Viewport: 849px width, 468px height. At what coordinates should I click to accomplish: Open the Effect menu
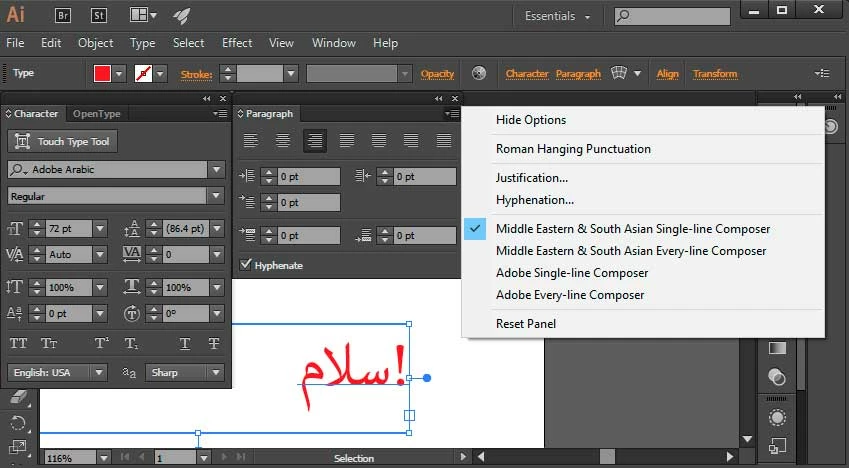coord(237,43)
